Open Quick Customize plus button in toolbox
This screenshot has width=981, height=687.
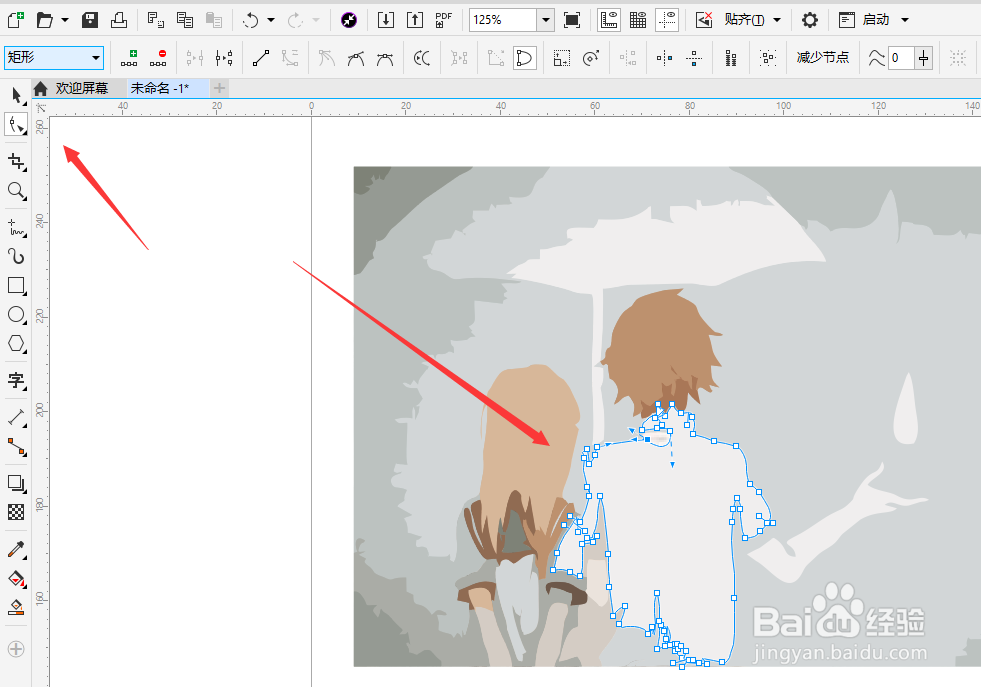(x=16, y=649)
